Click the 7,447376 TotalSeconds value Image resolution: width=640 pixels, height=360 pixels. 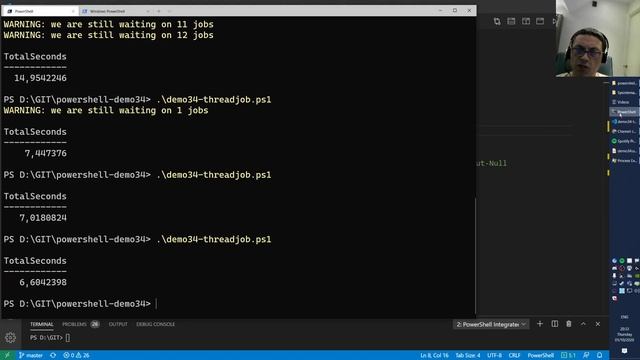point(45,153)
